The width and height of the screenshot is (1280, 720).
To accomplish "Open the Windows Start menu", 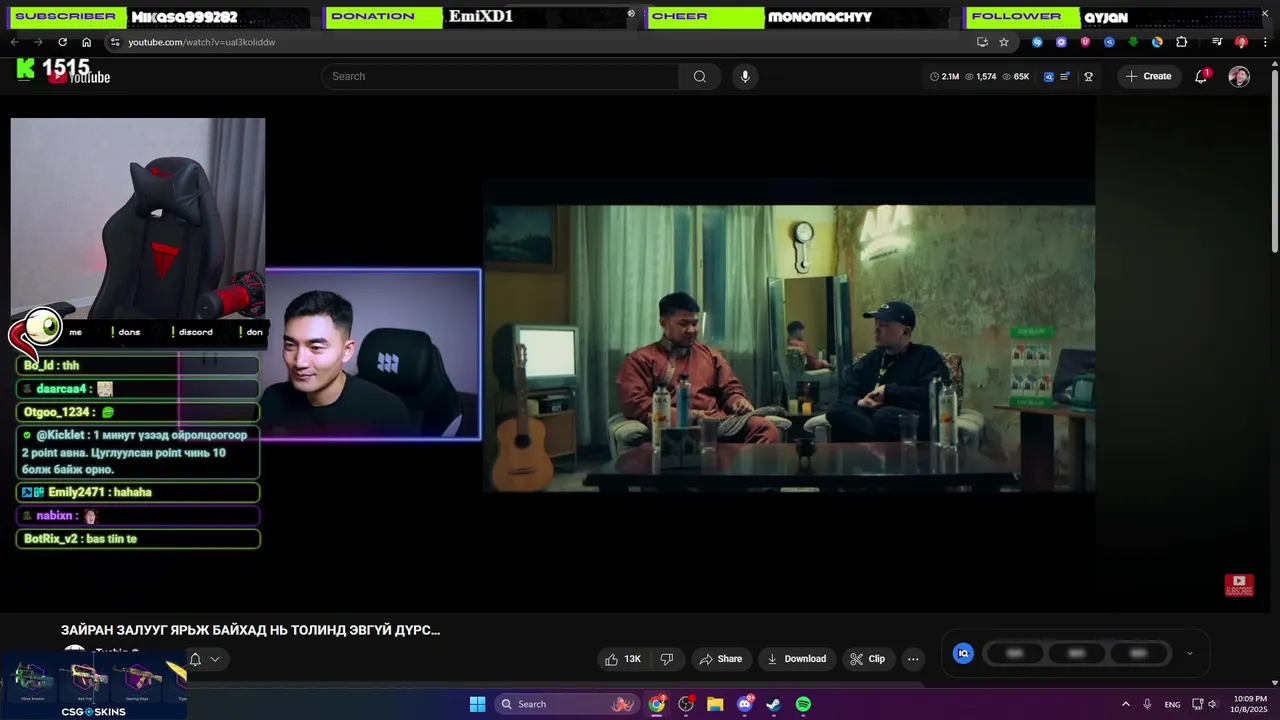I will click(x=477, y=704).
